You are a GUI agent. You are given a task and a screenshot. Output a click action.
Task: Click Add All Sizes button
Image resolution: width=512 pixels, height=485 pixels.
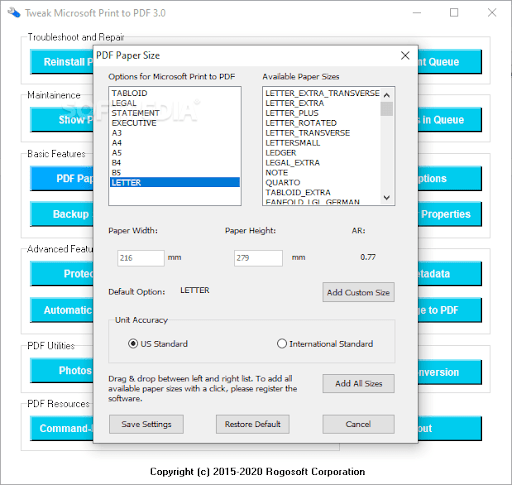tap(358, 384)
